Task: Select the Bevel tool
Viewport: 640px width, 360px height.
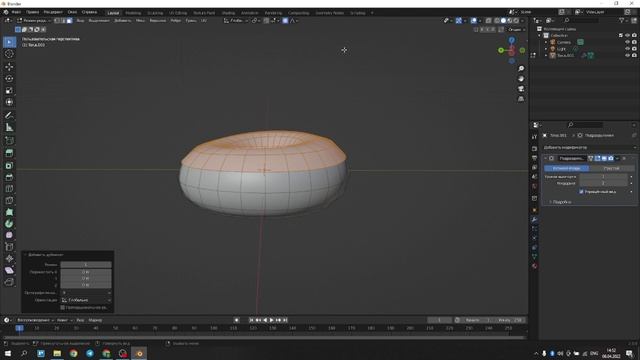Action: tap(9, 177)
